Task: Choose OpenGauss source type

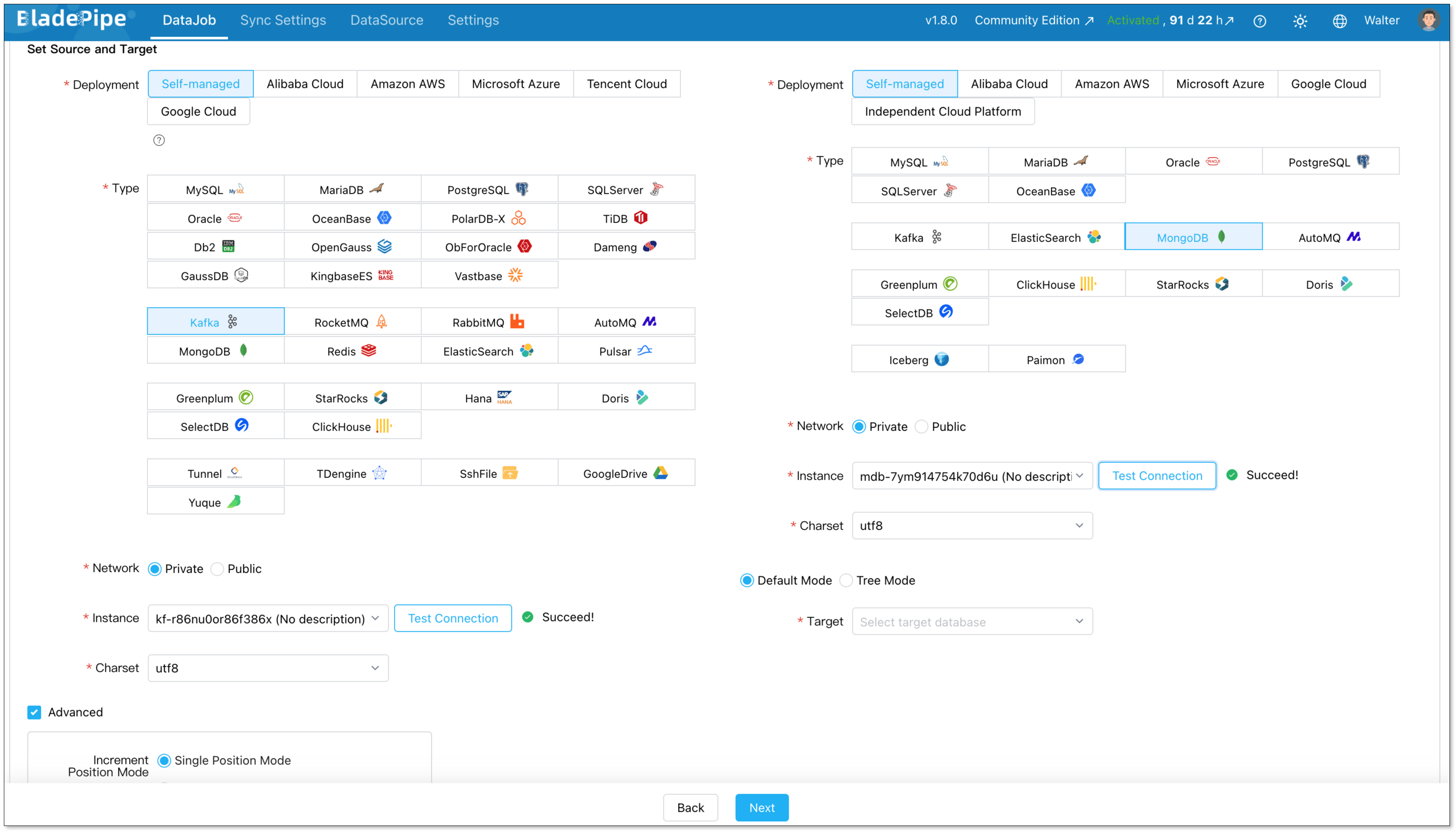Action: (353, 247)
